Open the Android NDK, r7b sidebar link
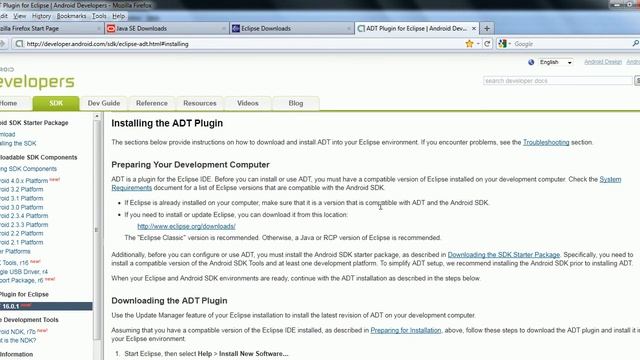 click(18, 332)
